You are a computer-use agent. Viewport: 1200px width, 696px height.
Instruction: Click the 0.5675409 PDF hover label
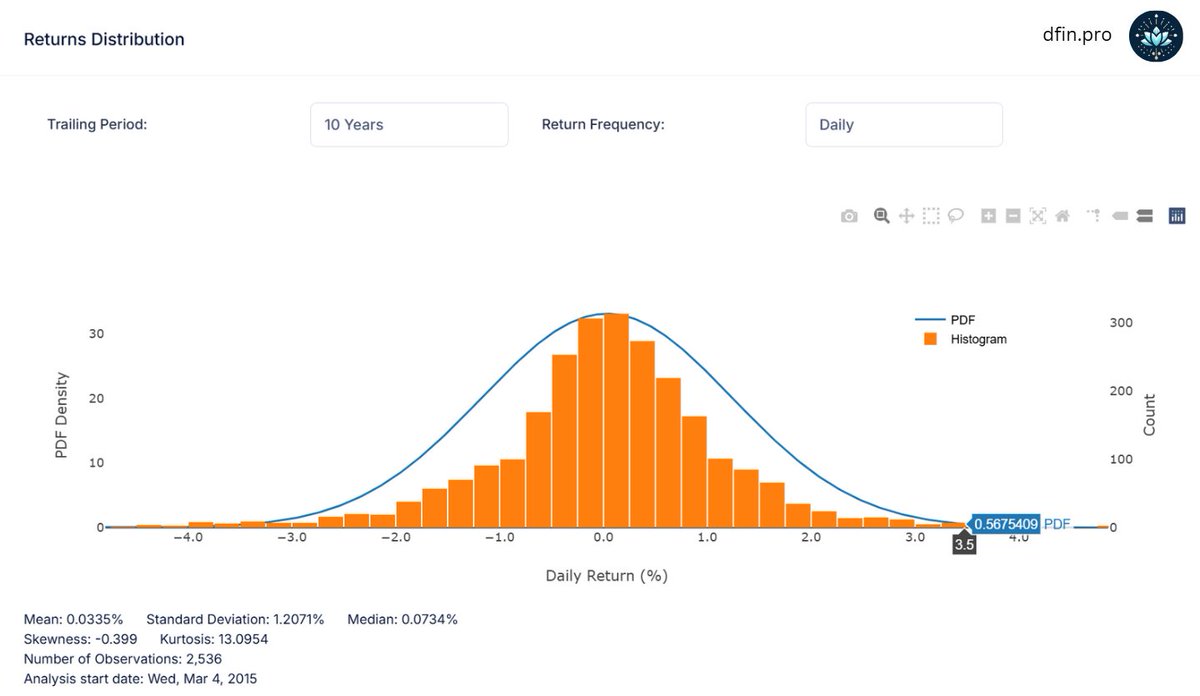tap(1006, 523)
